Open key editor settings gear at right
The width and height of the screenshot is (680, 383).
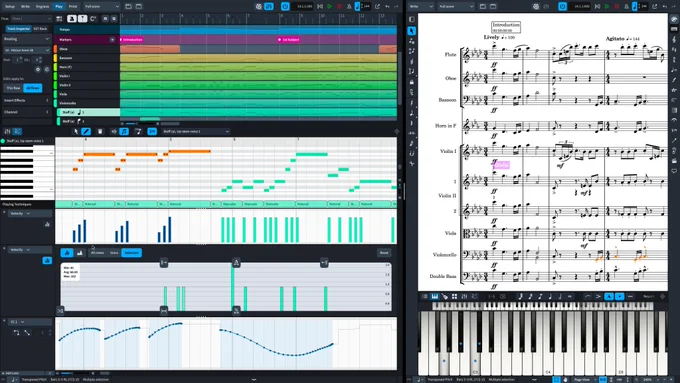(396, 131)
